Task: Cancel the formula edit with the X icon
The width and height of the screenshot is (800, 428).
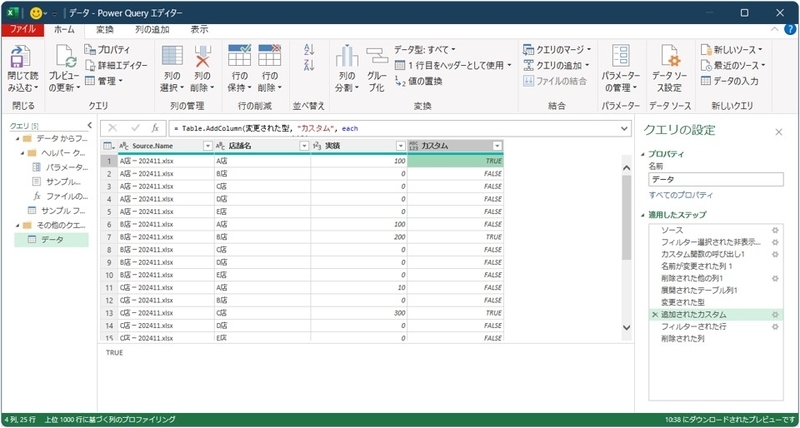Action: click(113, 129)
